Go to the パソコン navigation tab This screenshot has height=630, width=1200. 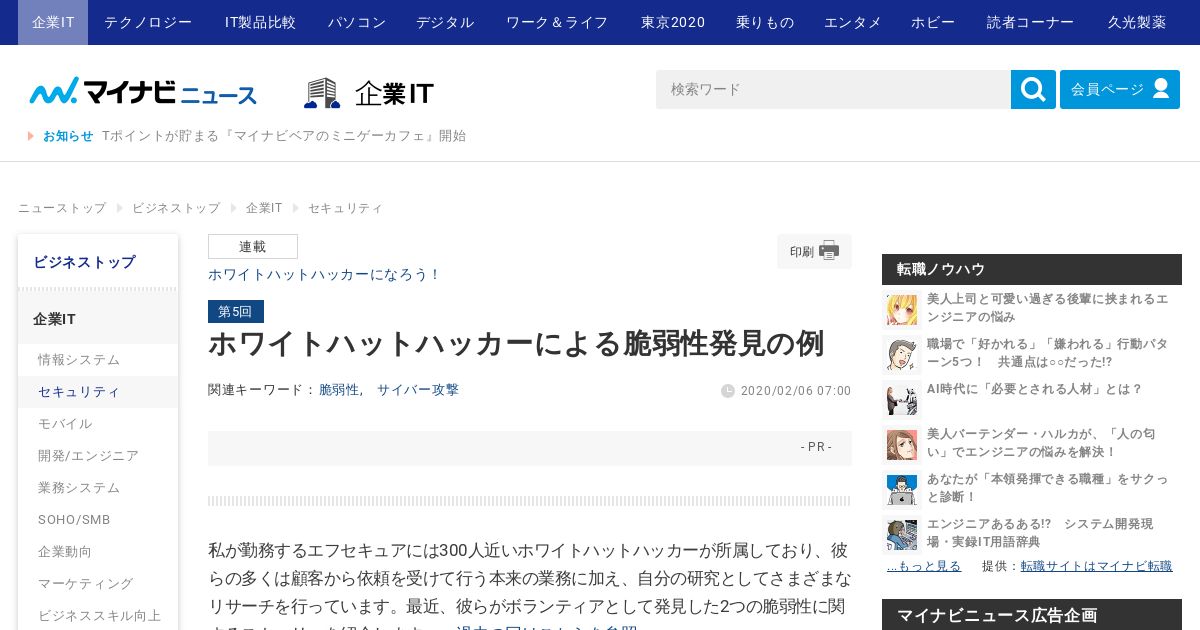coord(357,22)
